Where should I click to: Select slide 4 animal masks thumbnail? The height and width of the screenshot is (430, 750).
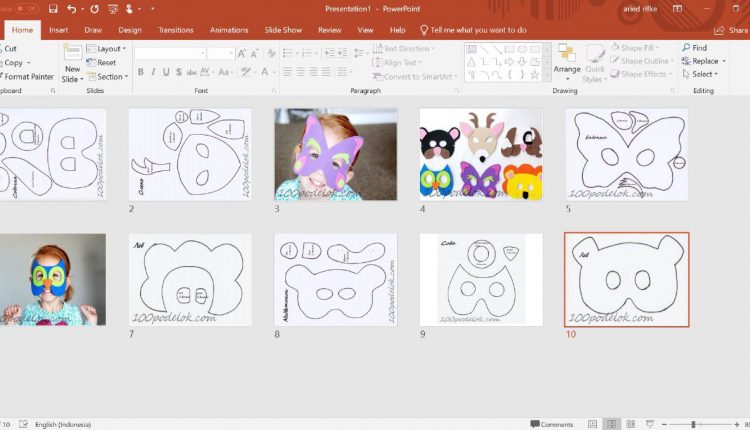[x=481, y=154]
